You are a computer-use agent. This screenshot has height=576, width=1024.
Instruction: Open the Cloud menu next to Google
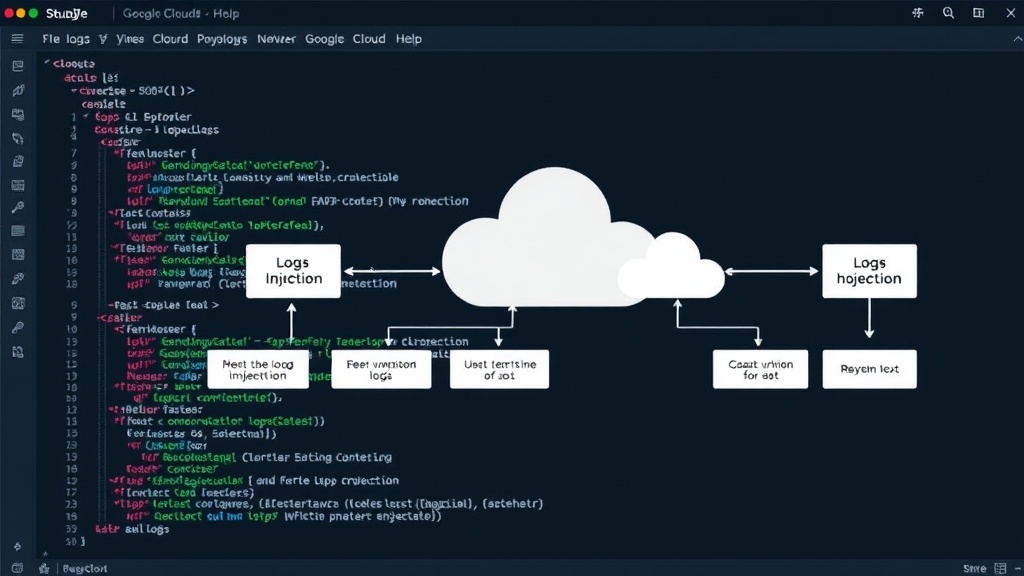tap(369, 39)
